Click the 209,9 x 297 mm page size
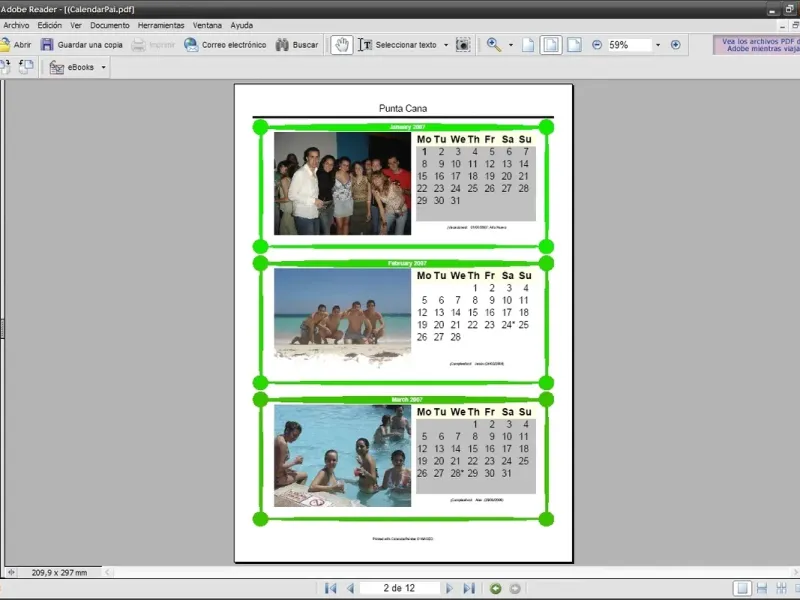The image size is (800, 600). click(x=59, y=572)
